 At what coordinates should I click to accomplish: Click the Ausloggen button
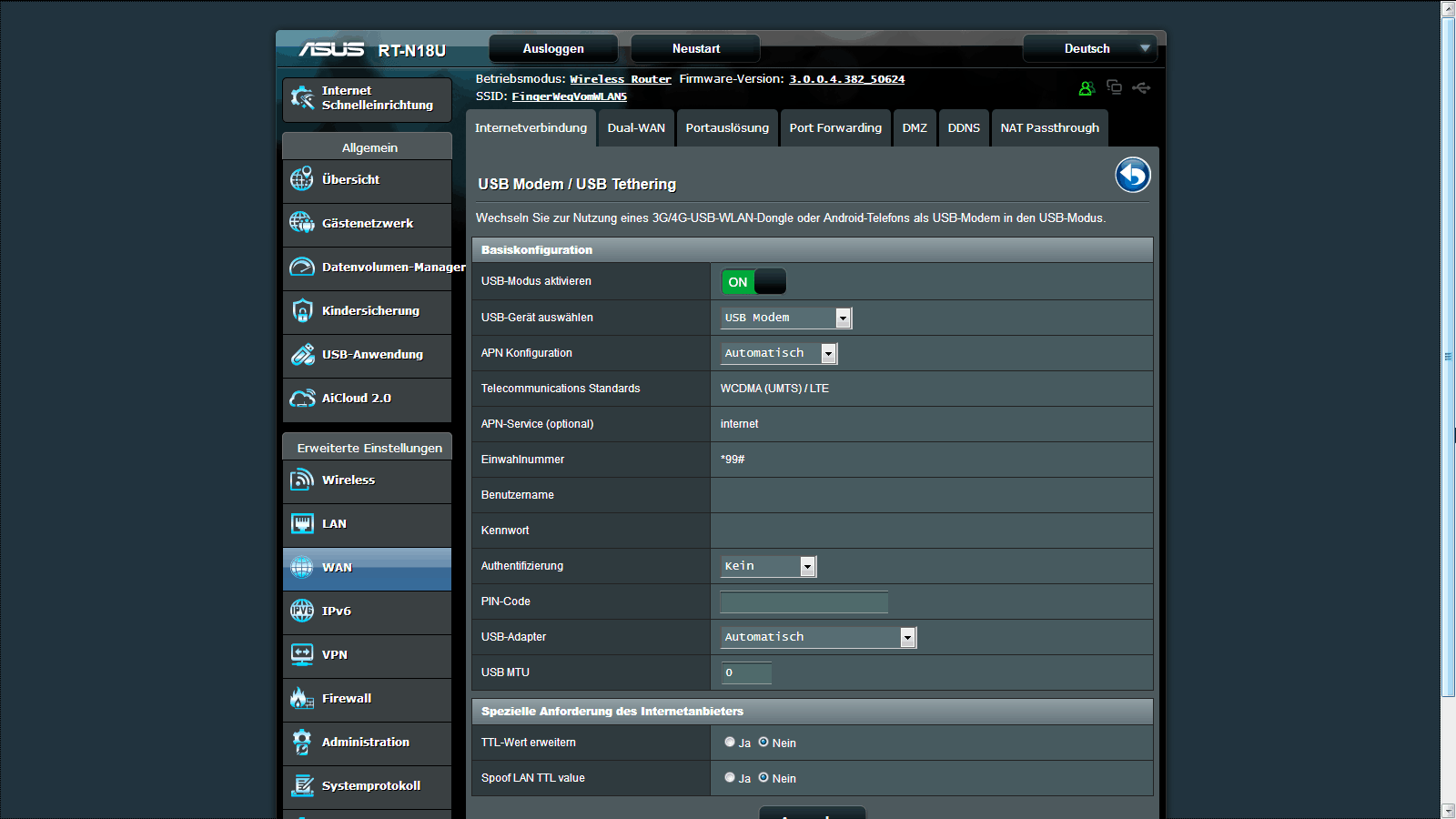tap(553, 48)
